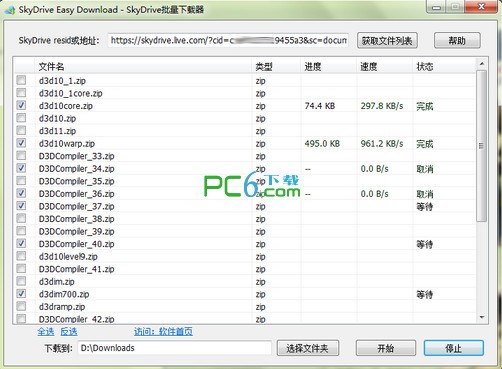Screen dimensions: 502x369
Task: Uncheck the d3d10core.zip checkbox
Action: coord(21,105)
